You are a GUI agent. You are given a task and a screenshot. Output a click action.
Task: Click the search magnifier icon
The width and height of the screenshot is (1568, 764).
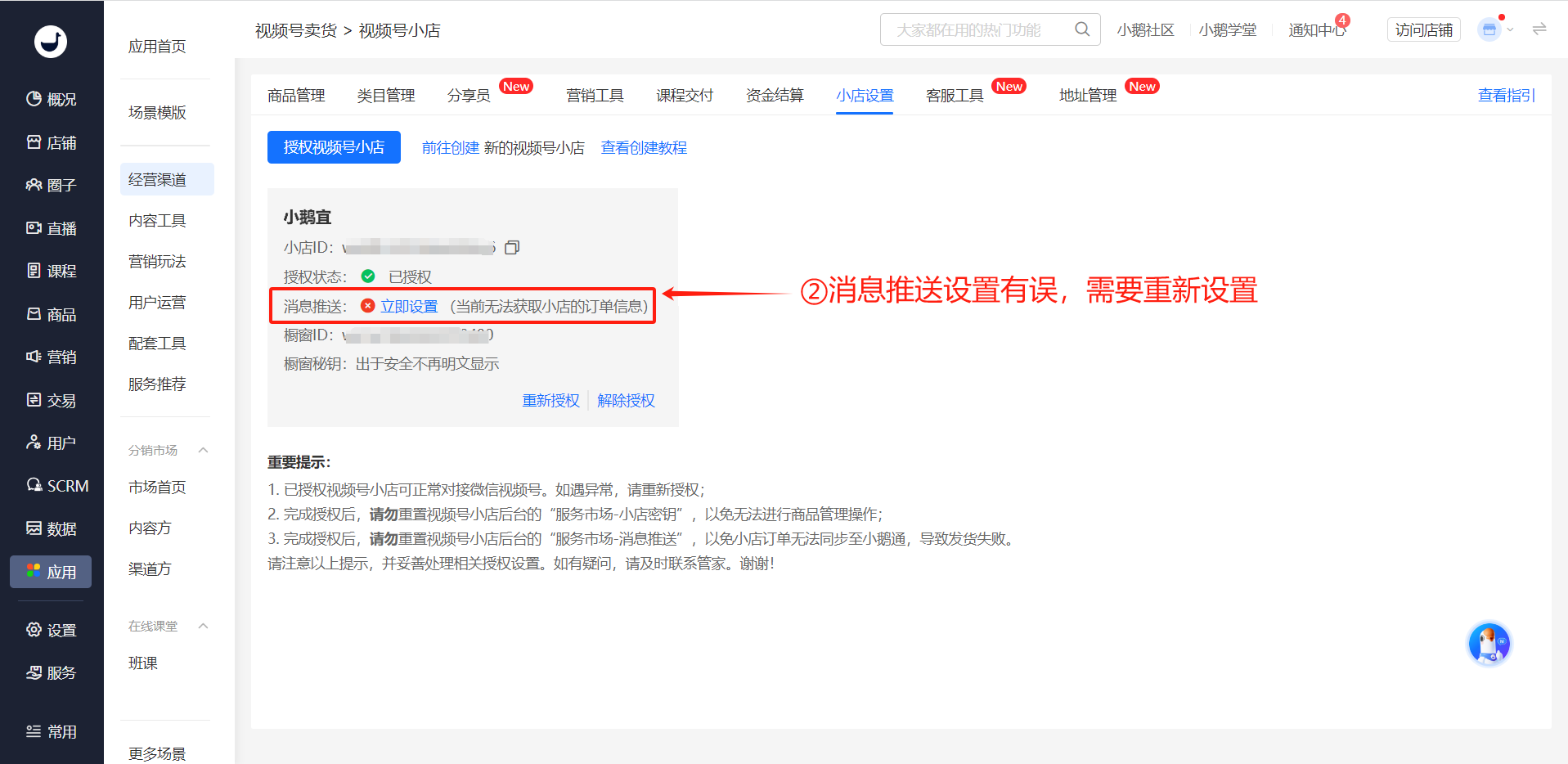[1082, 29]
